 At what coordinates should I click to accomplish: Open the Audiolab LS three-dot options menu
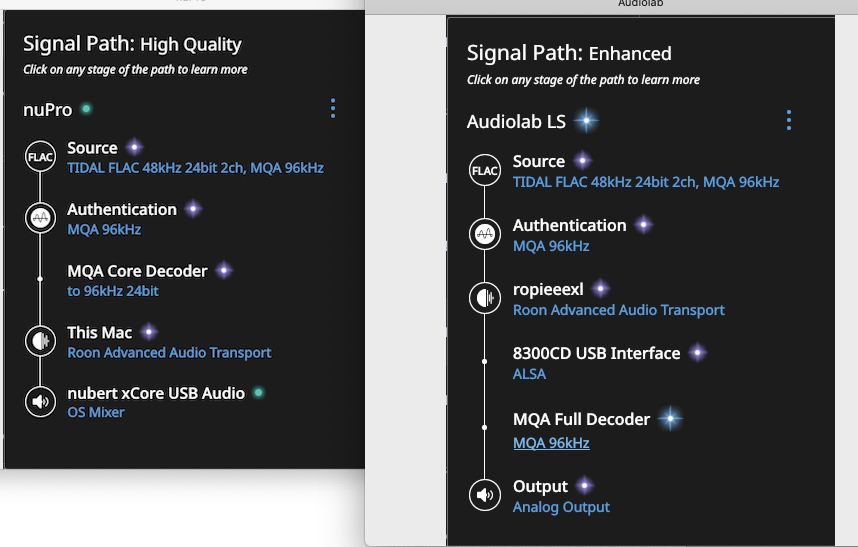coord(789,121)
